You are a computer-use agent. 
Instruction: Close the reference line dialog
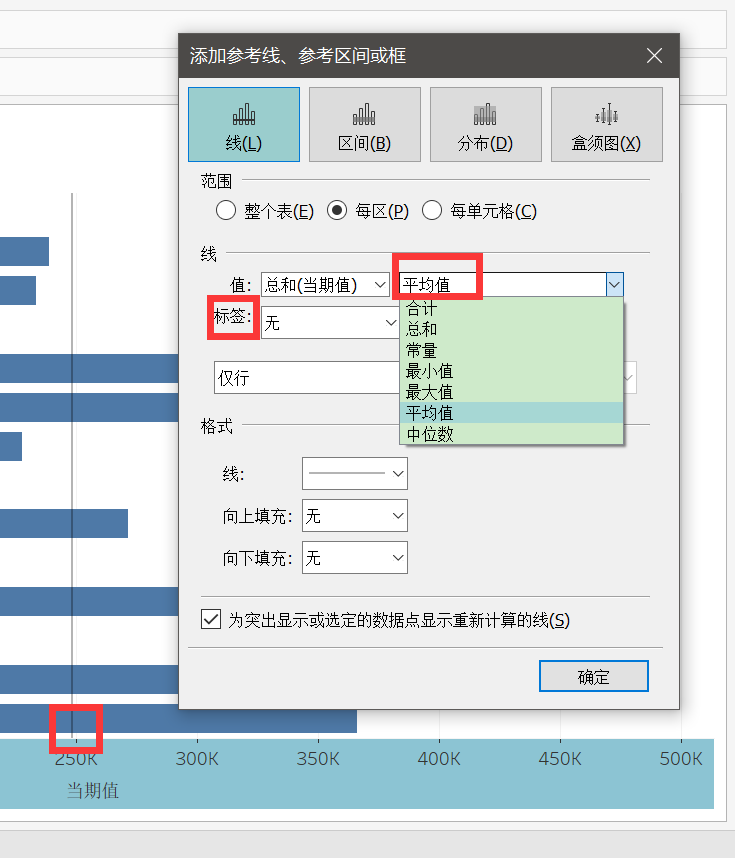coord(654,55)
